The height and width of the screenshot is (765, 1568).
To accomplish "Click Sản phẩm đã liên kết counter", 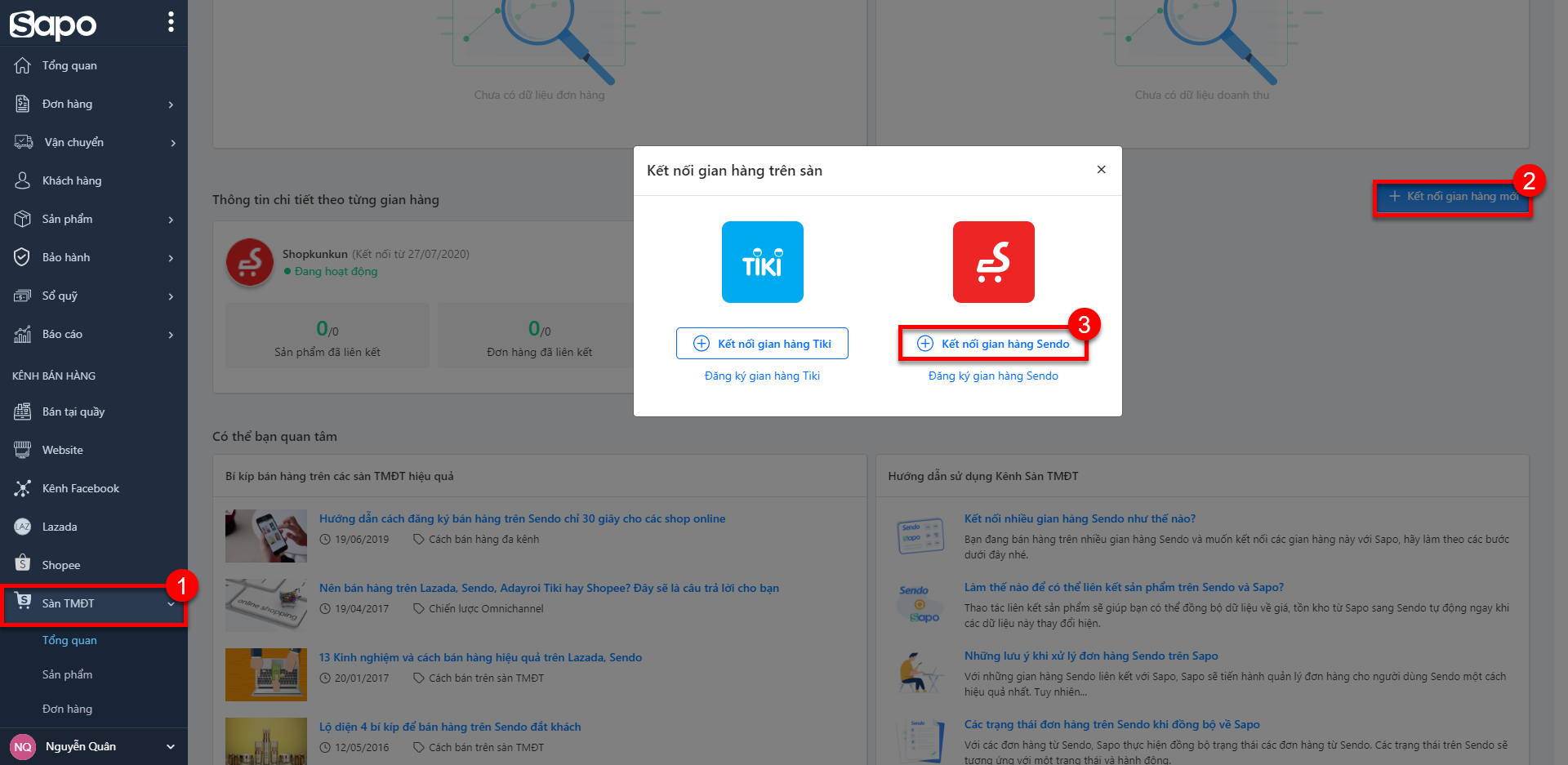I will [x=327, y=336].
